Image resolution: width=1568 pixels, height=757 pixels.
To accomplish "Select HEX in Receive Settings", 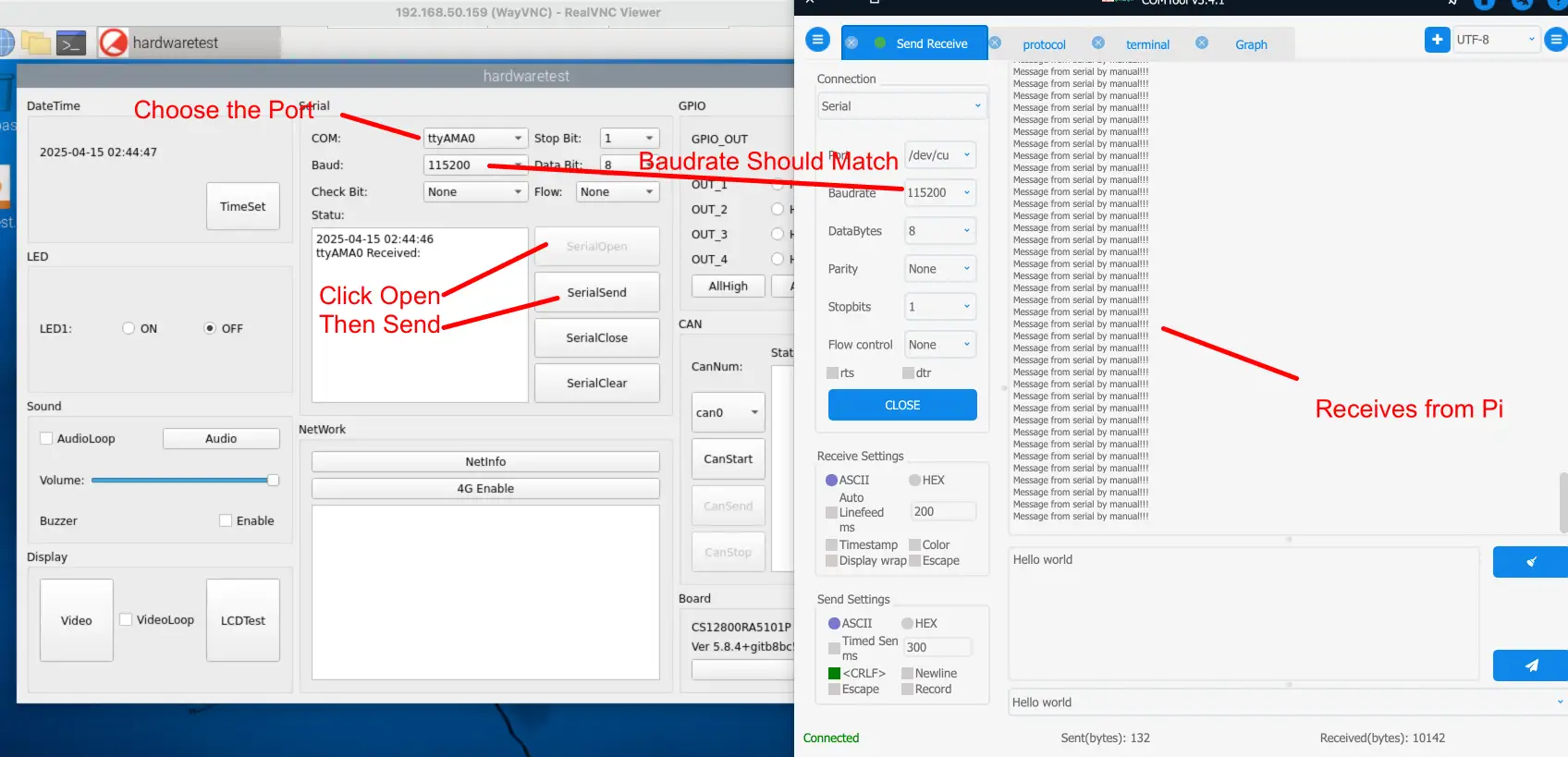I will (x=914, y=480).
